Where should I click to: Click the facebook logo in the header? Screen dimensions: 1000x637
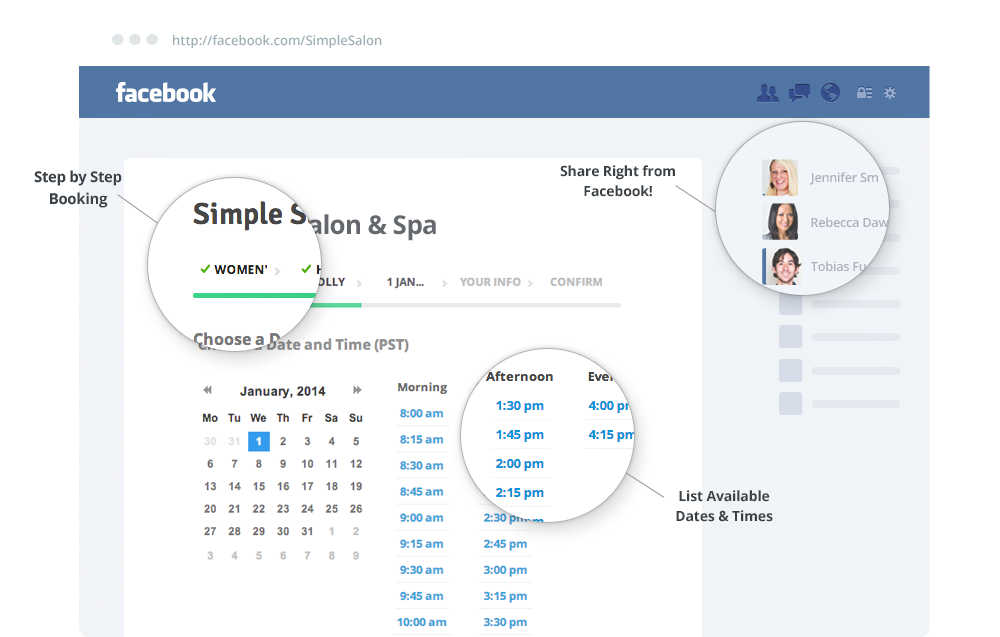click(166, 93)
